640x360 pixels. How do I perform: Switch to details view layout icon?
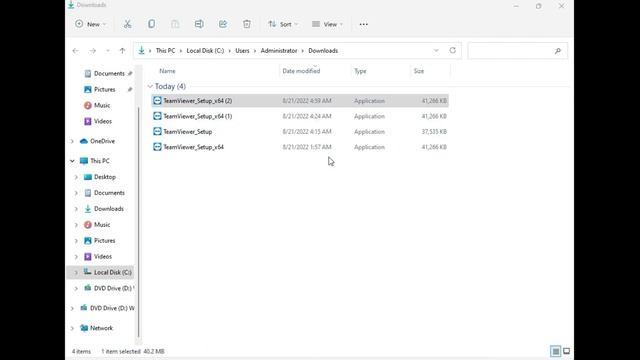(x=556, y=351)
